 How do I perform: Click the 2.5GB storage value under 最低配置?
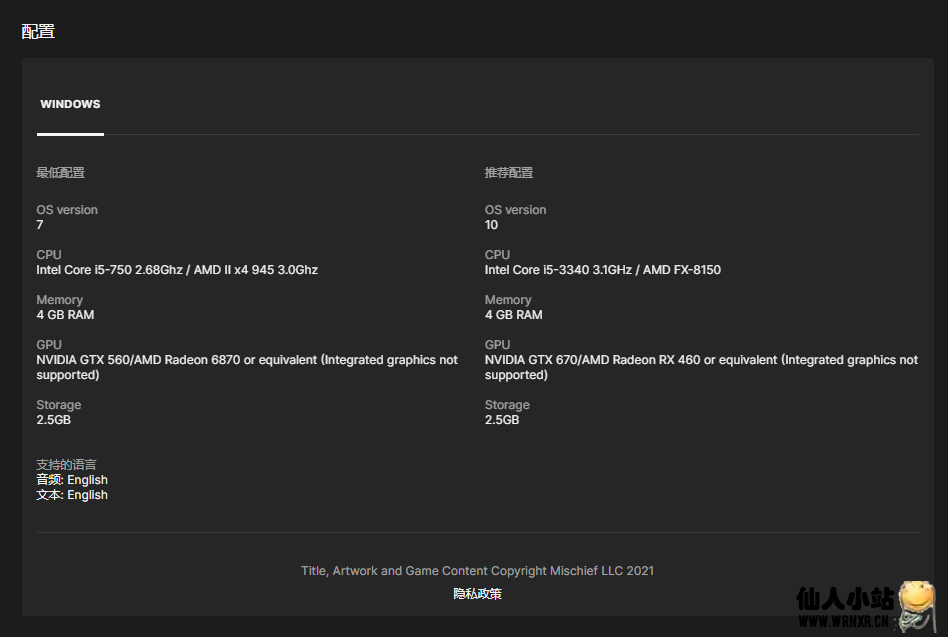pyautogui.click(x=53, y=420)
